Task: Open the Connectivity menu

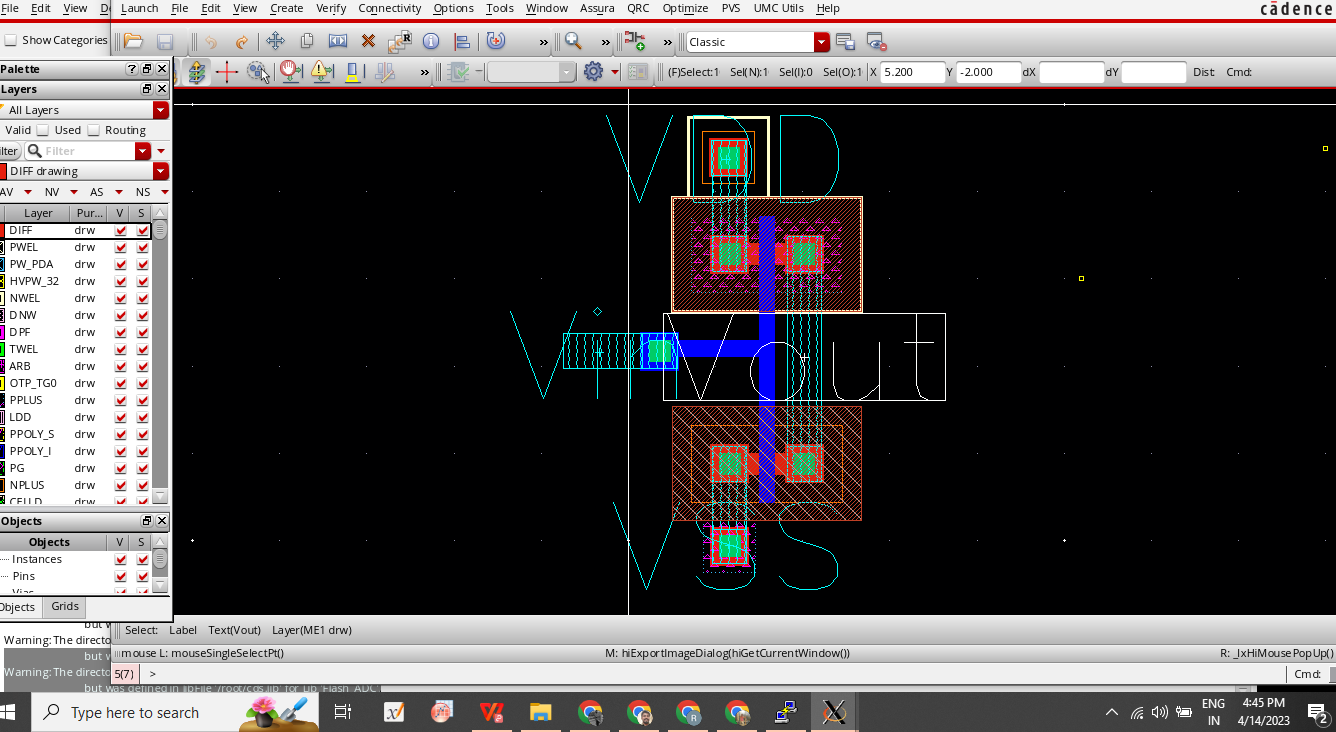Action: [389, 8]
